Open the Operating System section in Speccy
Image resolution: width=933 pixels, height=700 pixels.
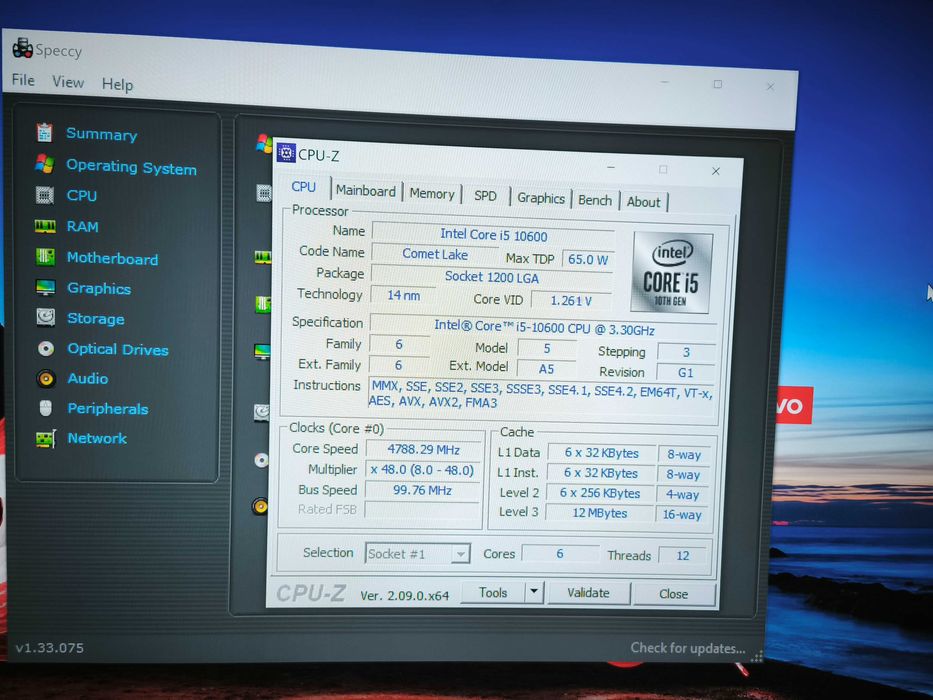(x=131, y=167)
